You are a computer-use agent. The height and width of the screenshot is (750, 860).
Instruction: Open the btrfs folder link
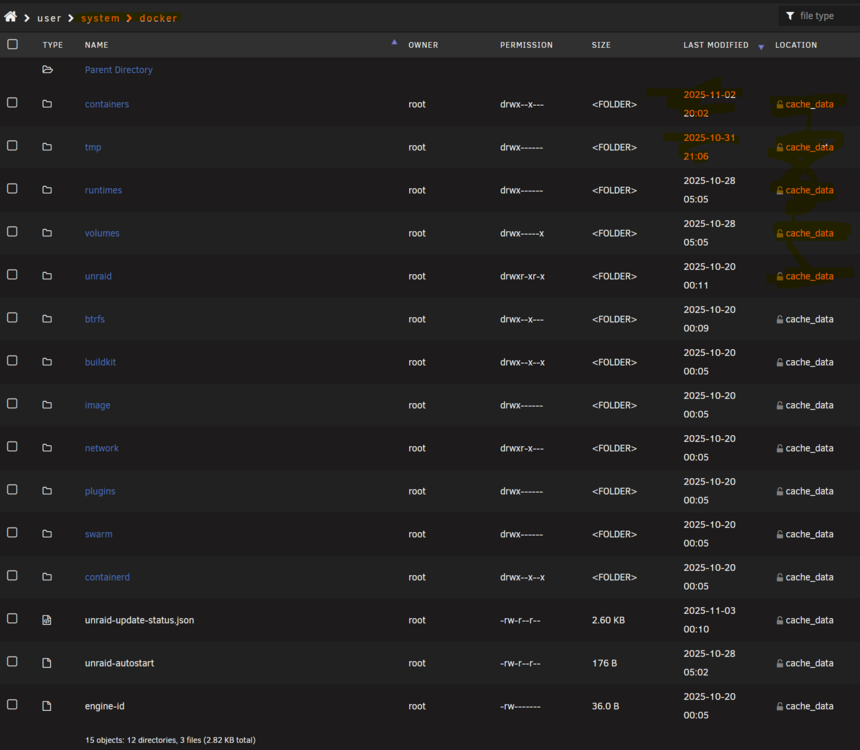94,319
